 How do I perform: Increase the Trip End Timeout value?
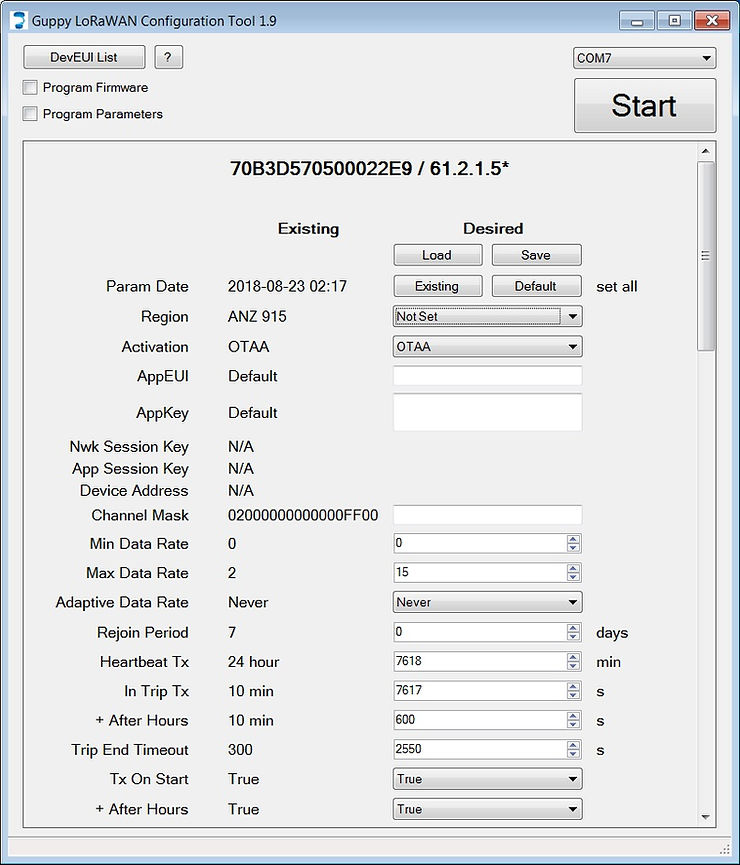click(x=573, y=745)
